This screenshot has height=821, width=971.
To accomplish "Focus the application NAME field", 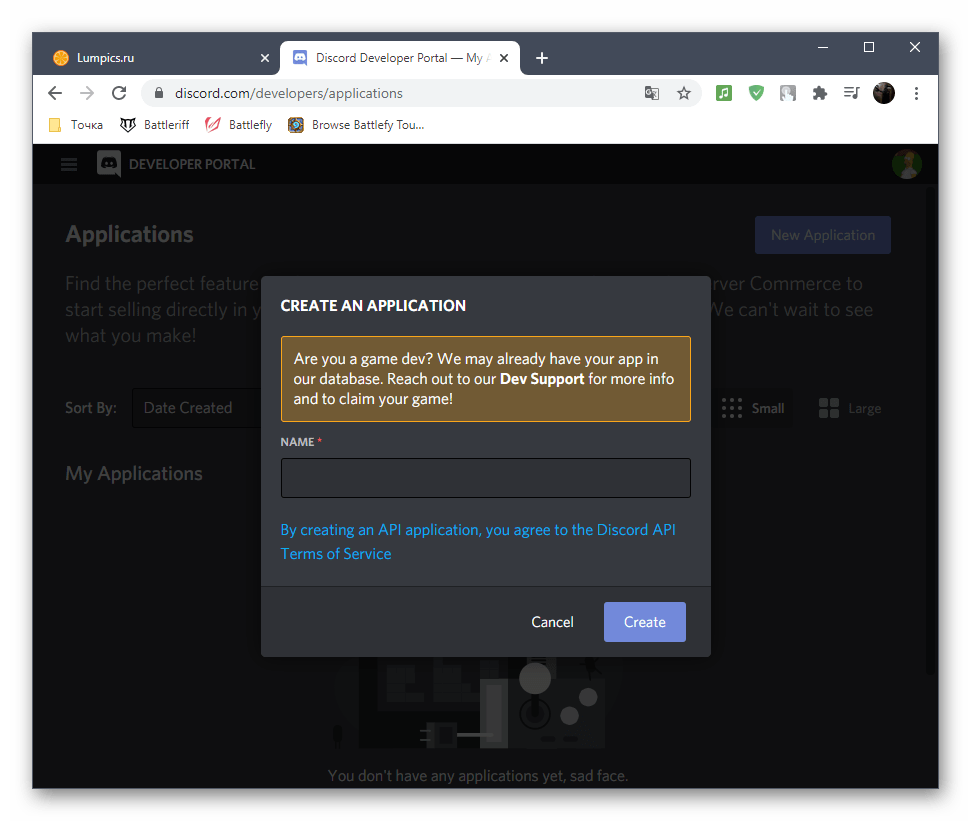I will pyautogui.click(x=486, y=478).
